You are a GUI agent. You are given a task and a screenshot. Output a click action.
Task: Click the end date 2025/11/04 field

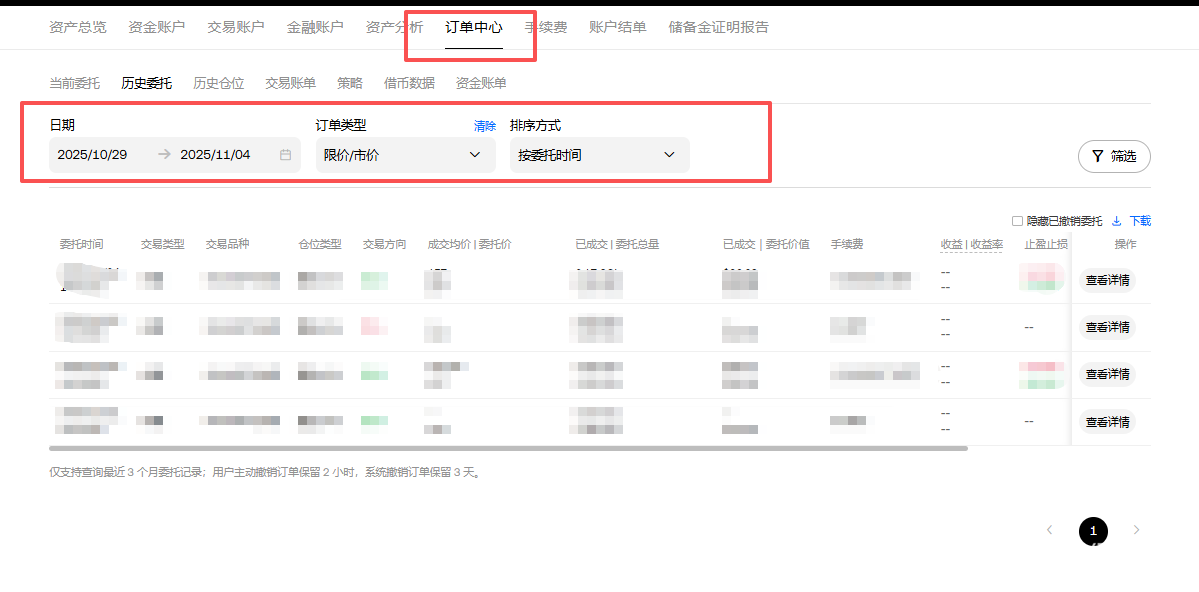tap(215, 155)
